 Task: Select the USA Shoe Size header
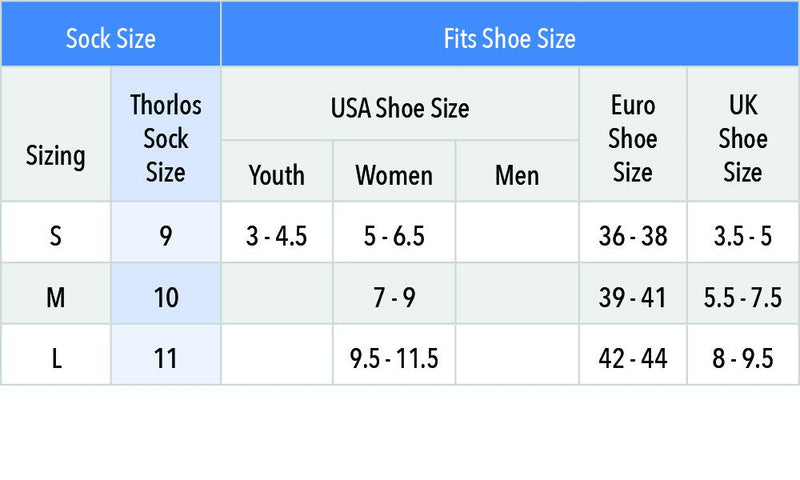point(400,104)
